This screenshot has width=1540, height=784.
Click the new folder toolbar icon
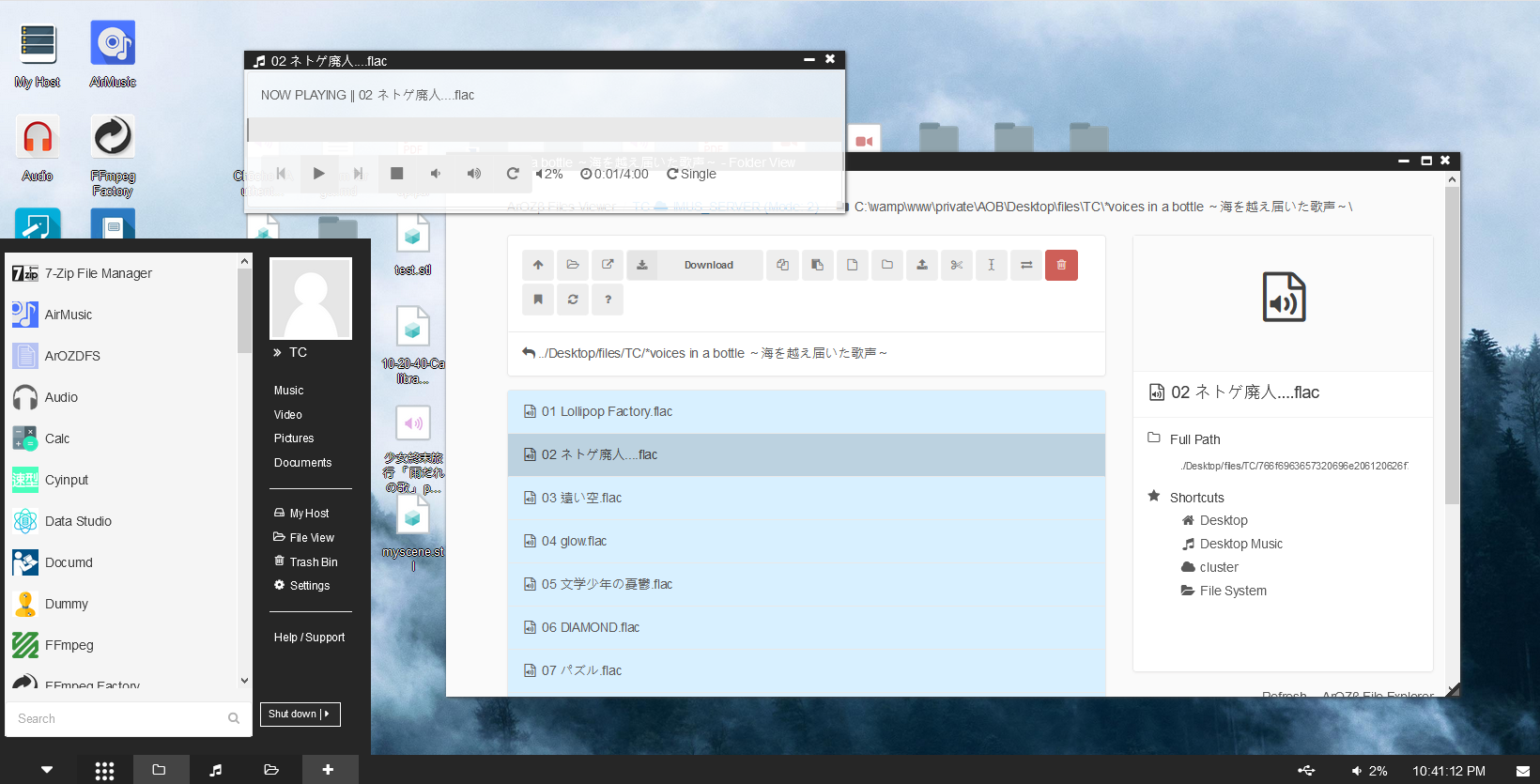click(x=886, y=265)
